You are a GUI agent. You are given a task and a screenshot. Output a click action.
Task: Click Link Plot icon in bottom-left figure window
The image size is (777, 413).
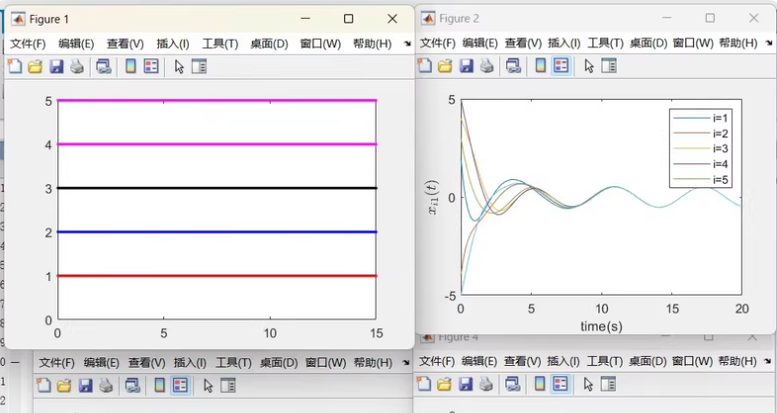point(132,386)
